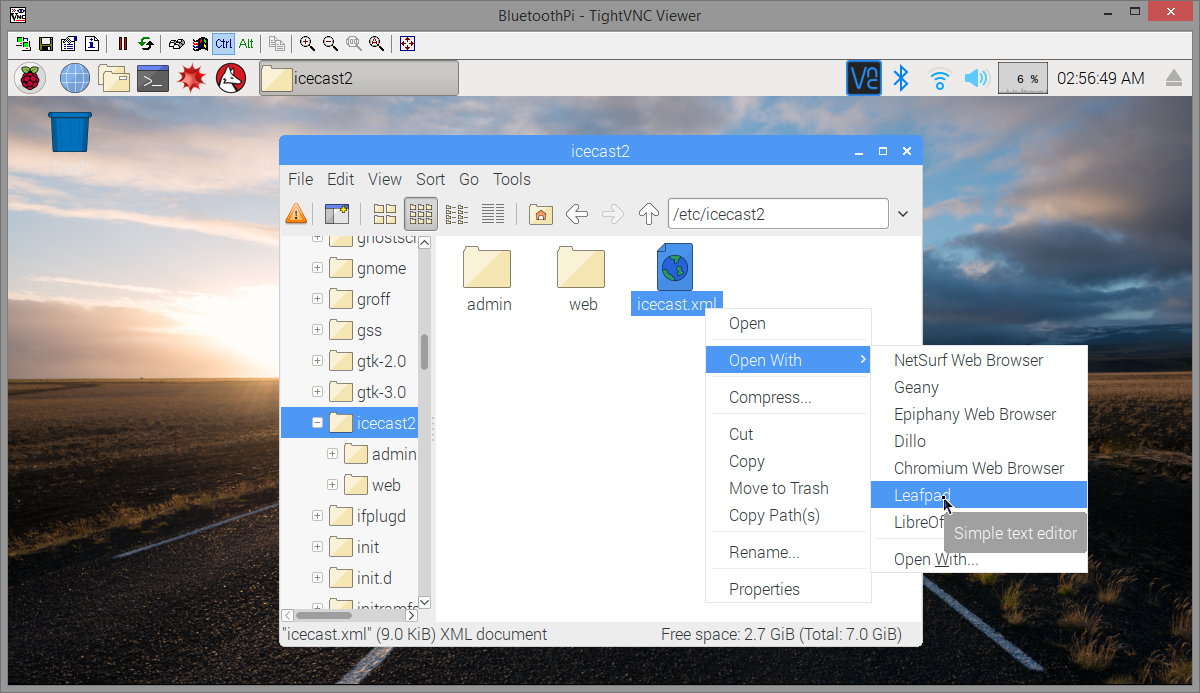1200x693 pixels.
Task: Switch to detailed list view mode
Action: [x=493, y=213]
